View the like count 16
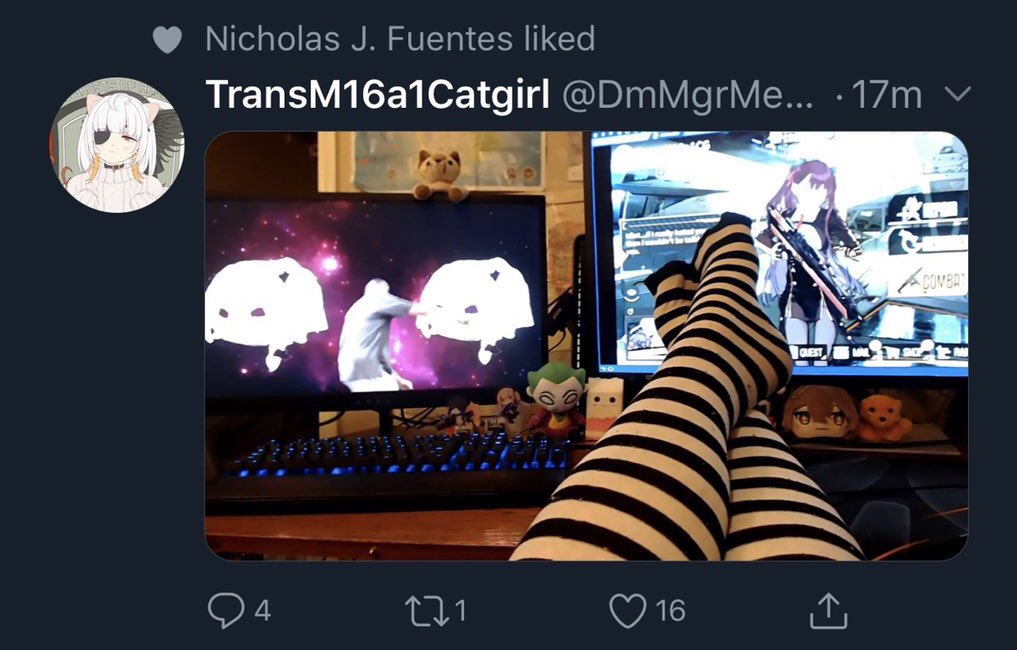This screenshot has height=650, width=1017. 670,611
